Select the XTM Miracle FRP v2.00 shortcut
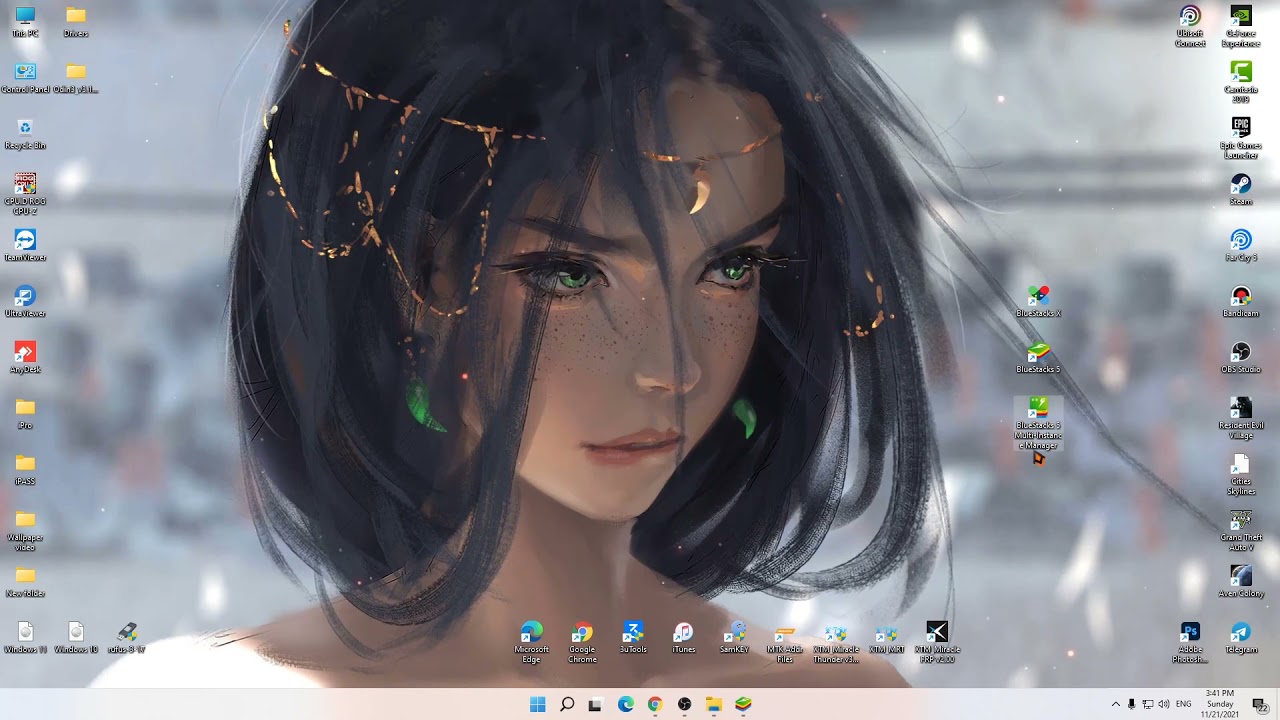The height and width of the screenshot is (720, 1280). pos(937,642)
